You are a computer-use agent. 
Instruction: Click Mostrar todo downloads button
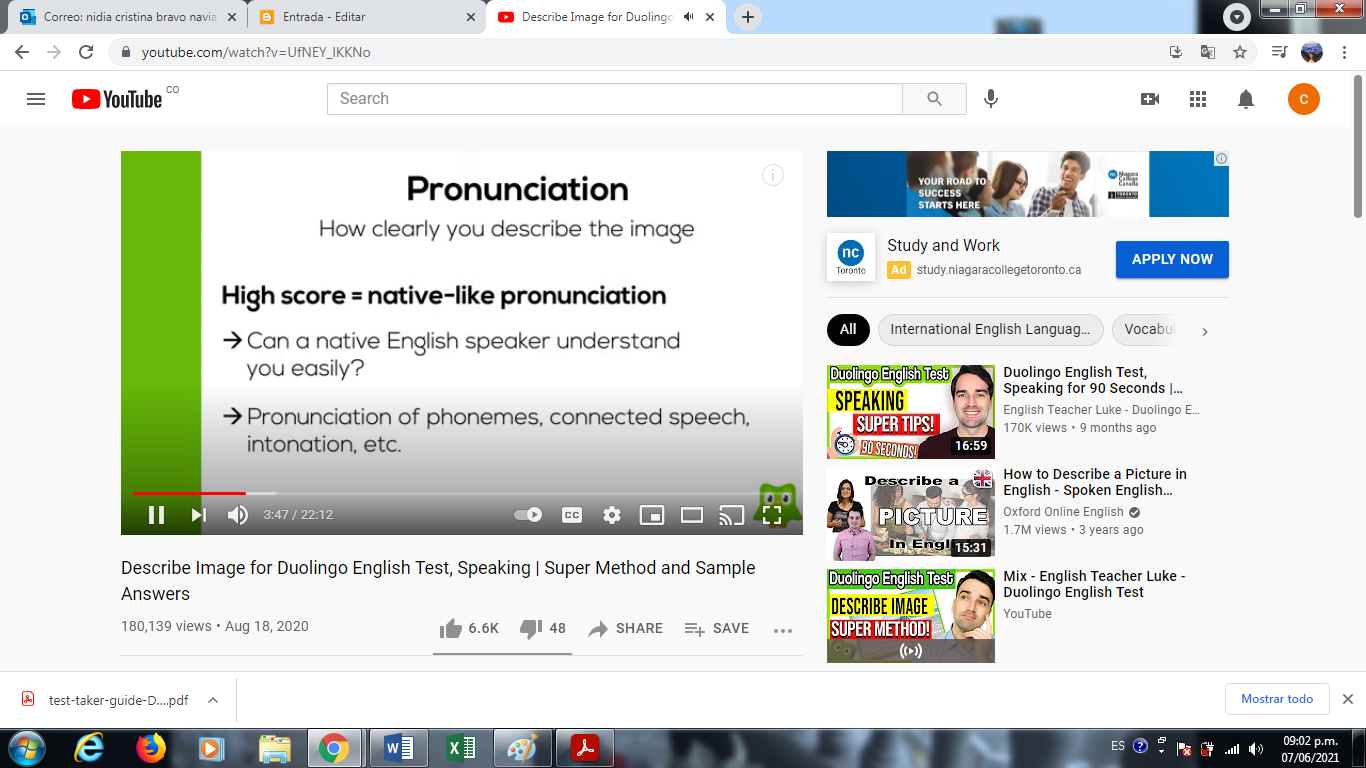click(x=1277, y=699)
